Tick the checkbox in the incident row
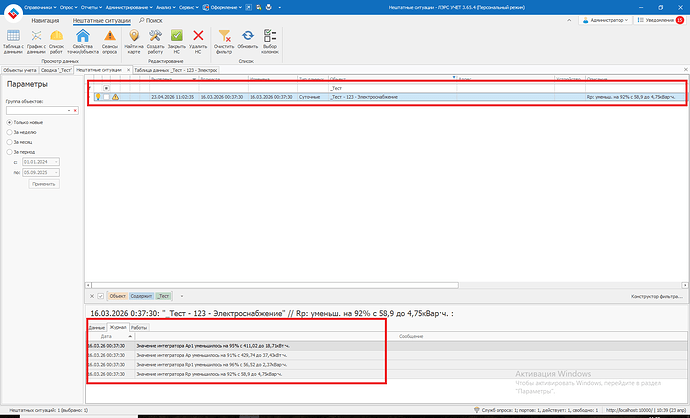Screen dimensions: 690x418 (106, 97)
